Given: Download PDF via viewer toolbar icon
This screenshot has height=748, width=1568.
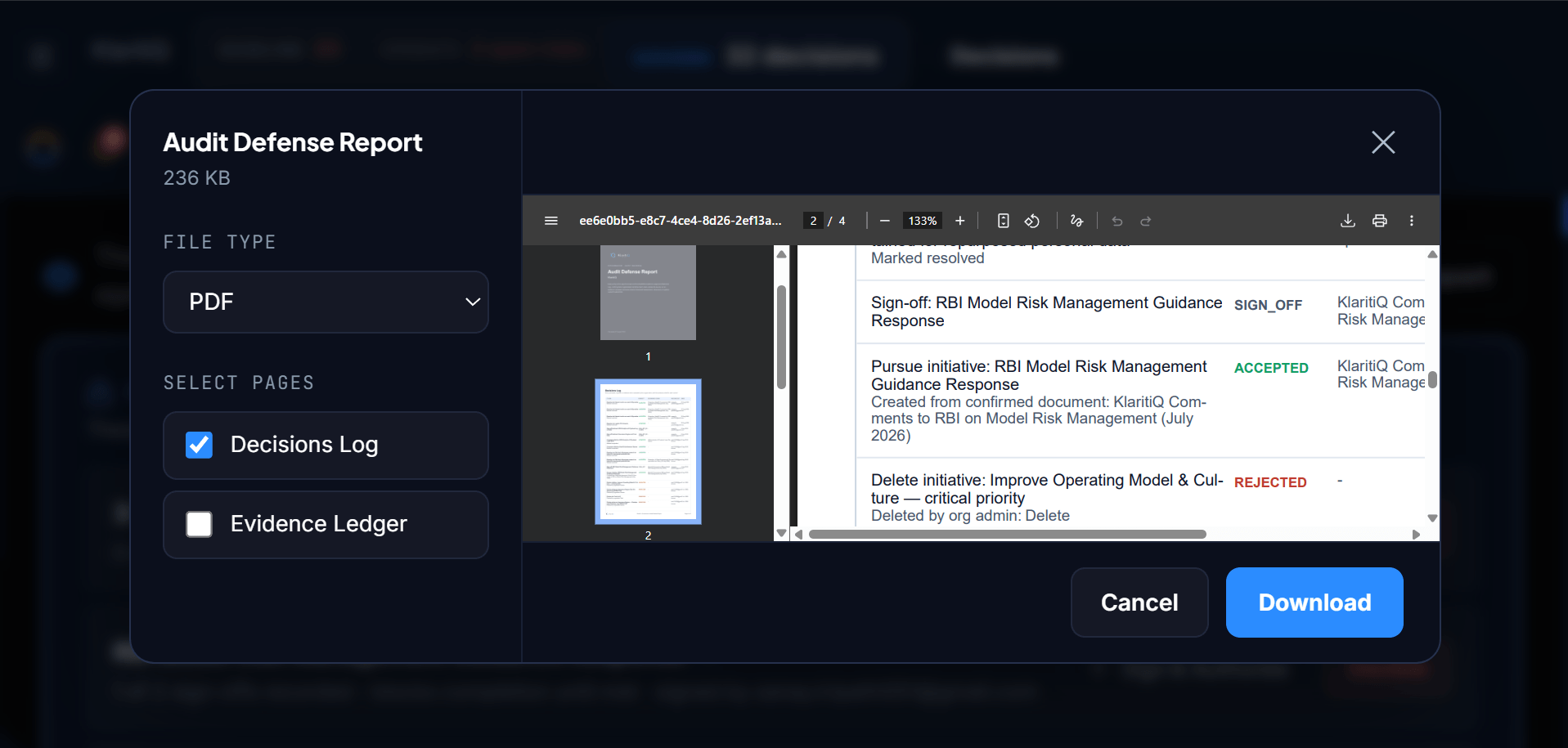Looking at the screenshot, I should [x=1348, y=221].
